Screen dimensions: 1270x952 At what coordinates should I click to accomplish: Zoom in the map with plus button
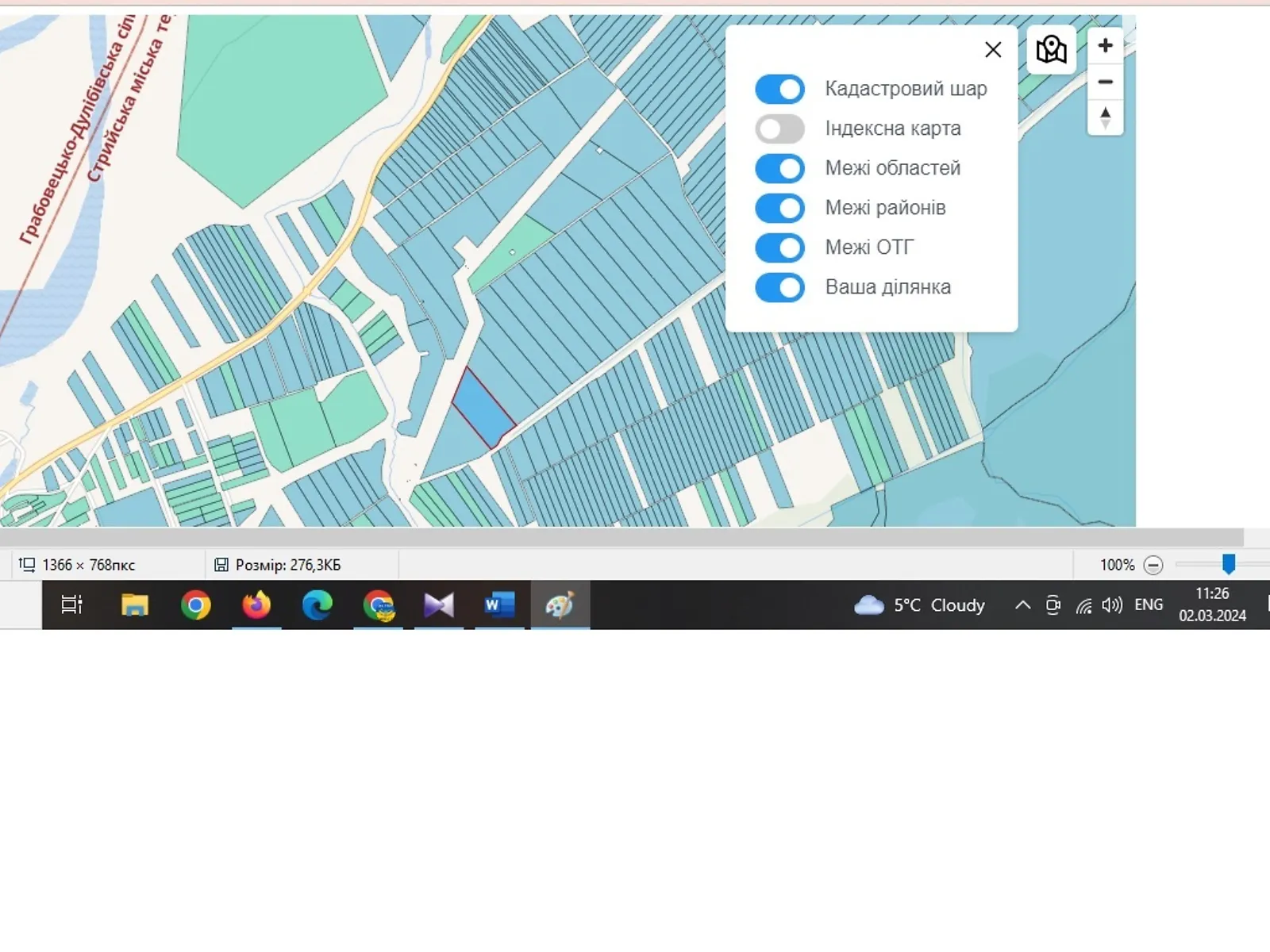[x=1105, y=46]
